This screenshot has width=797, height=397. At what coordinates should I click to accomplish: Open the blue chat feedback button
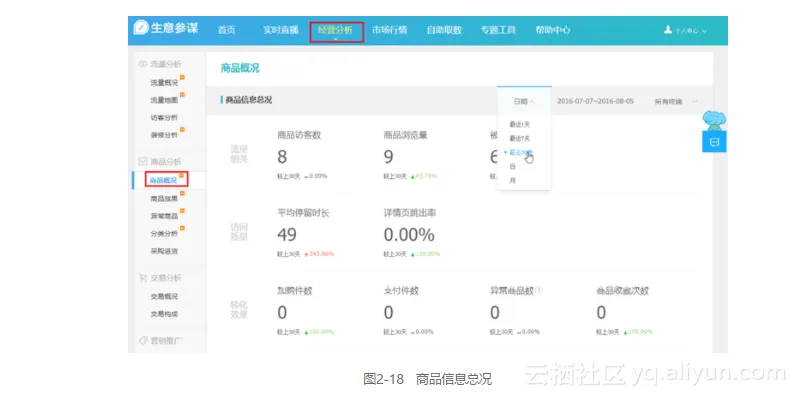714,142
